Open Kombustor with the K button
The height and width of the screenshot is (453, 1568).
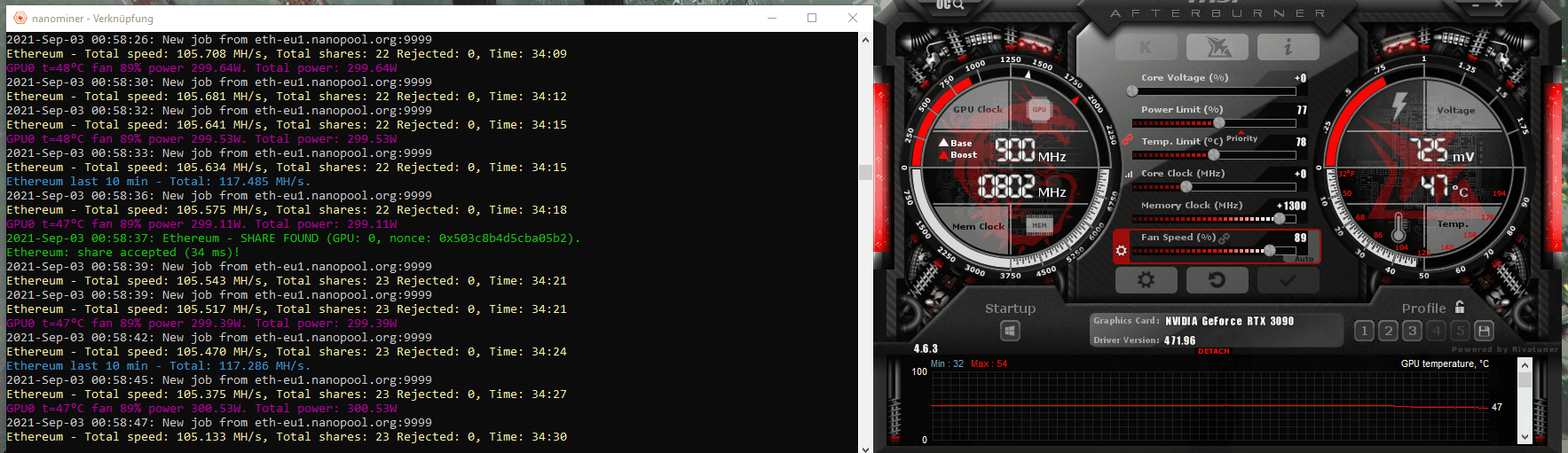coord(1146,47)
